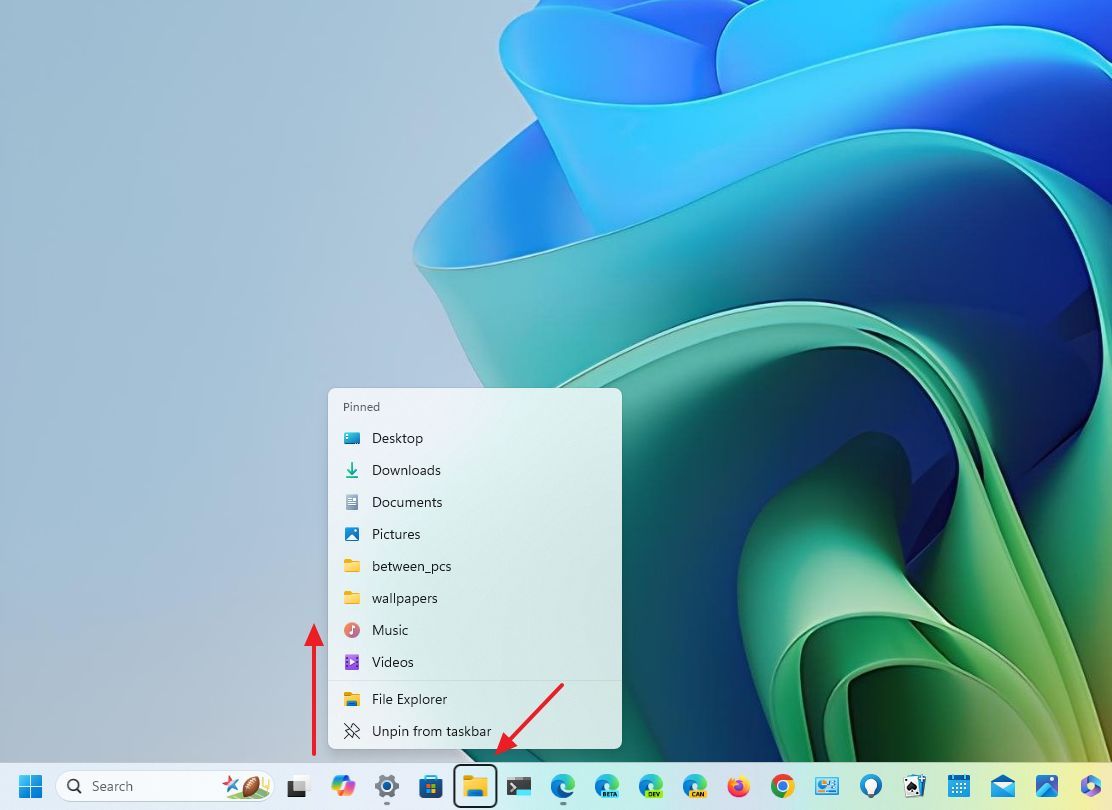Open the Settings app from the taskbar
The image size is (1112, 810).
click(x=387, y=786)
